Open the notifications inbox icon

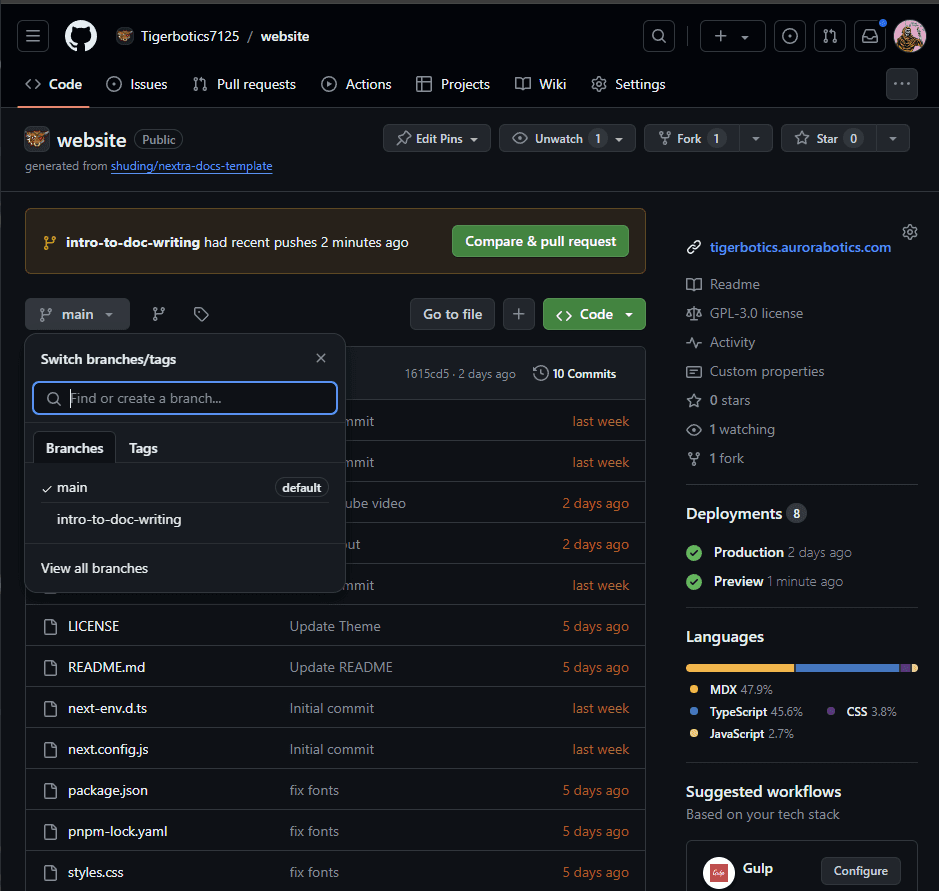[869, 36]
